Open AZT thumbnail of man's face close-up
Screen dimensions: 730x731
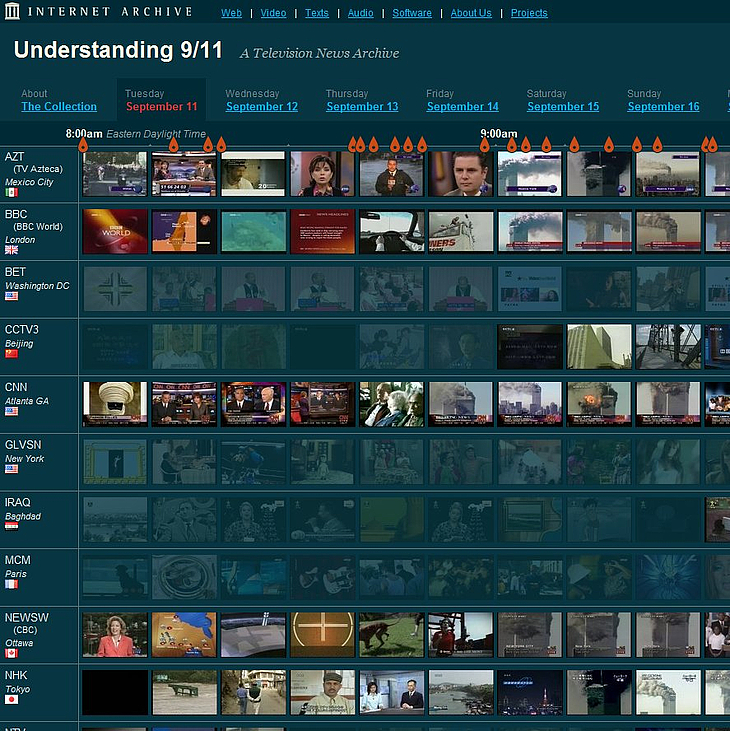pos(461,173)
